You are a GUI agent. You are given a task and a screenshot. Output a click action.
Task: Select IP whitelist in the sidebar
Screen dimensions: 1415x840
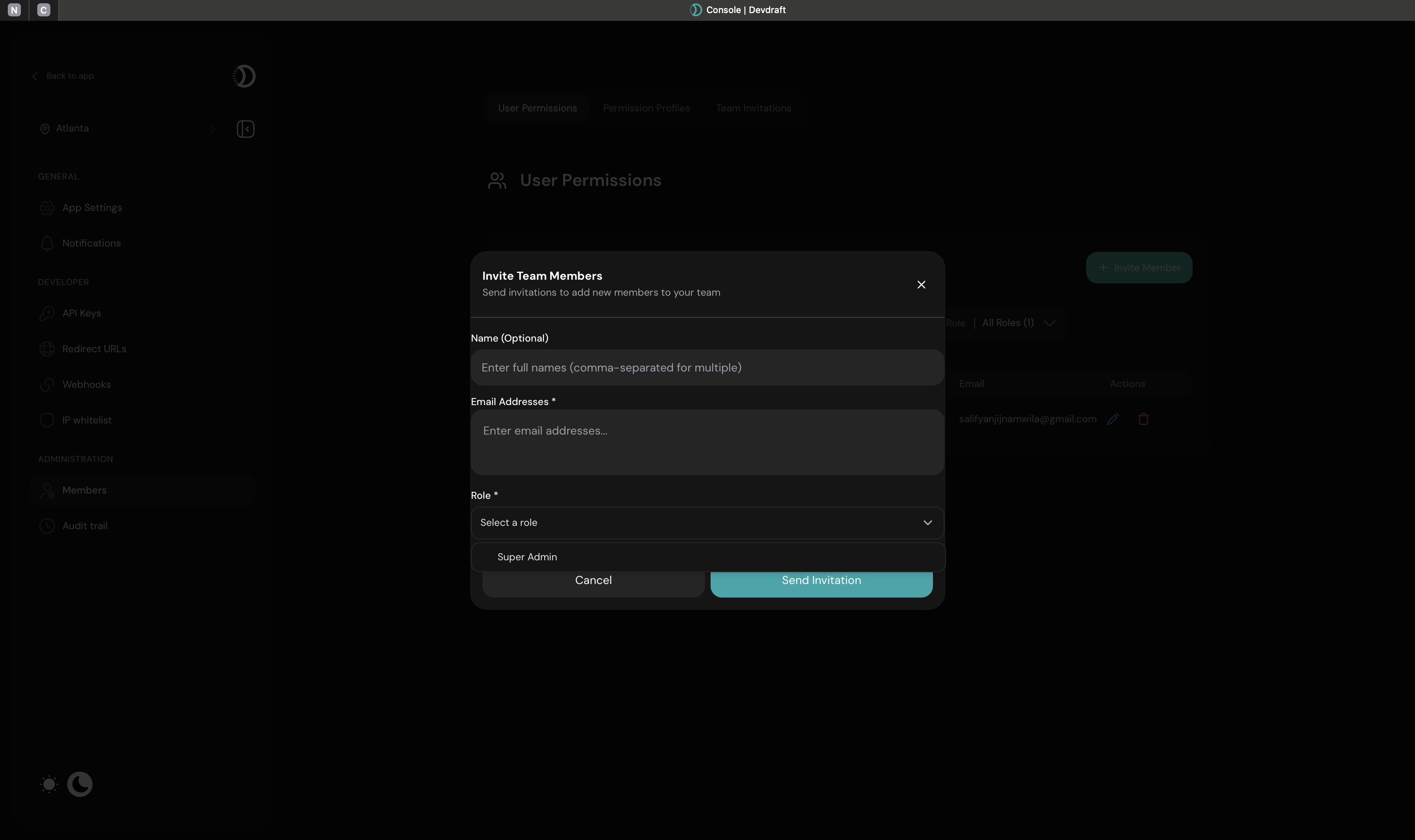(86, 419)
